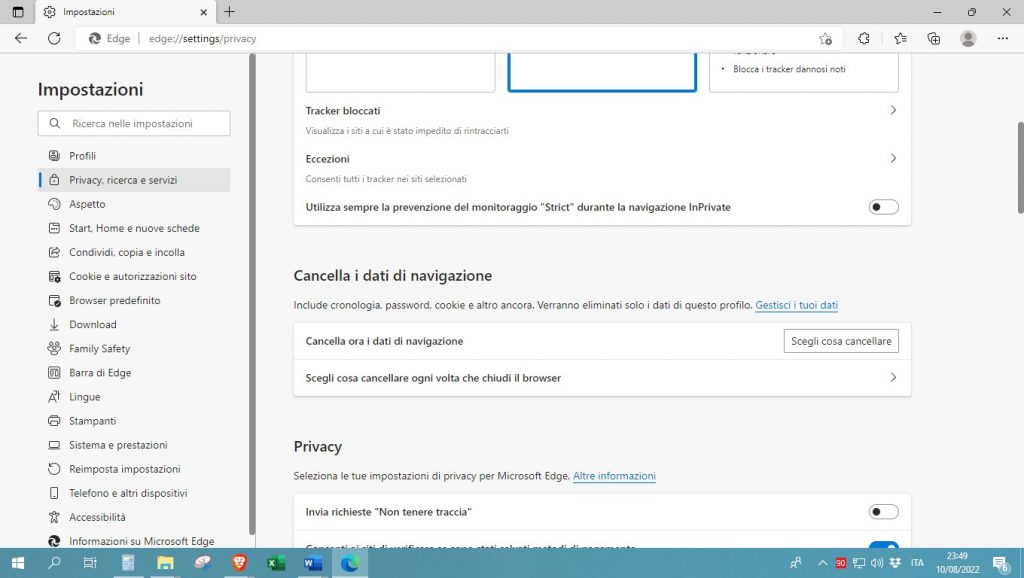Select Aspetto in the settings sidebar
1024x578 pixels.
point(87,204)
